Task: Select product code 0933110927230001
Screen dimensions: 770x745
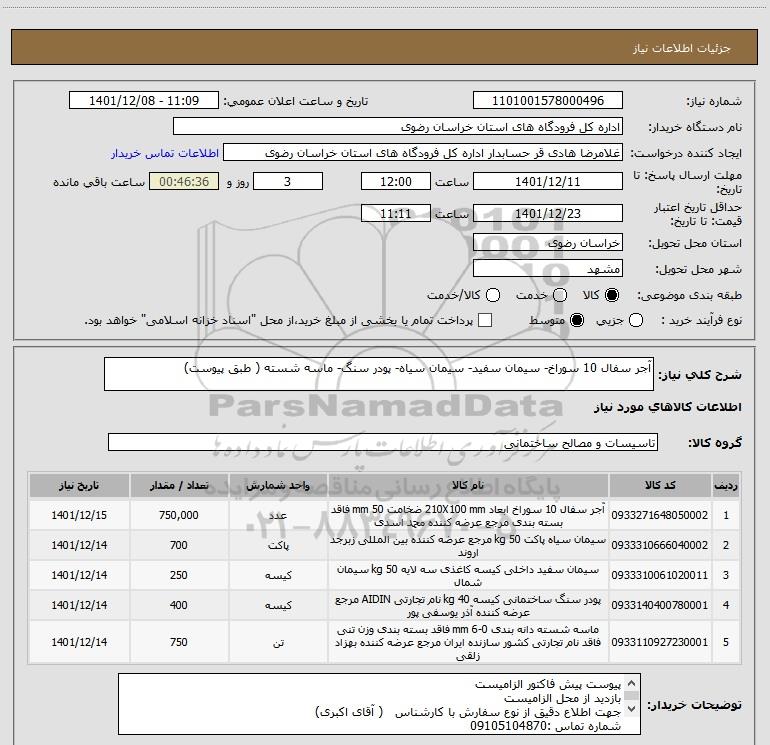Action: (660, 642)
